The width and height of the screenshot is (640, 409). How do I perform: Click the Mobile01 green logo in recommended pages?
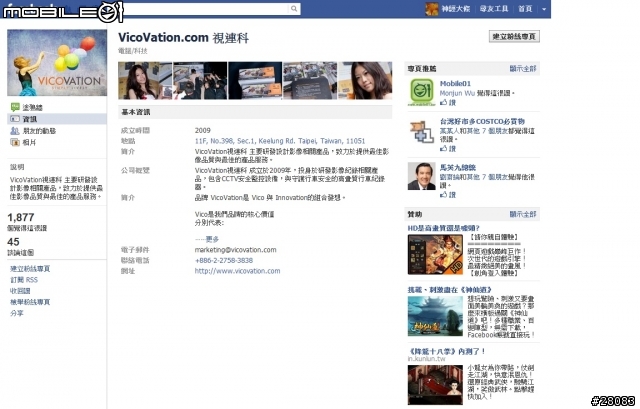pos(421,92)
